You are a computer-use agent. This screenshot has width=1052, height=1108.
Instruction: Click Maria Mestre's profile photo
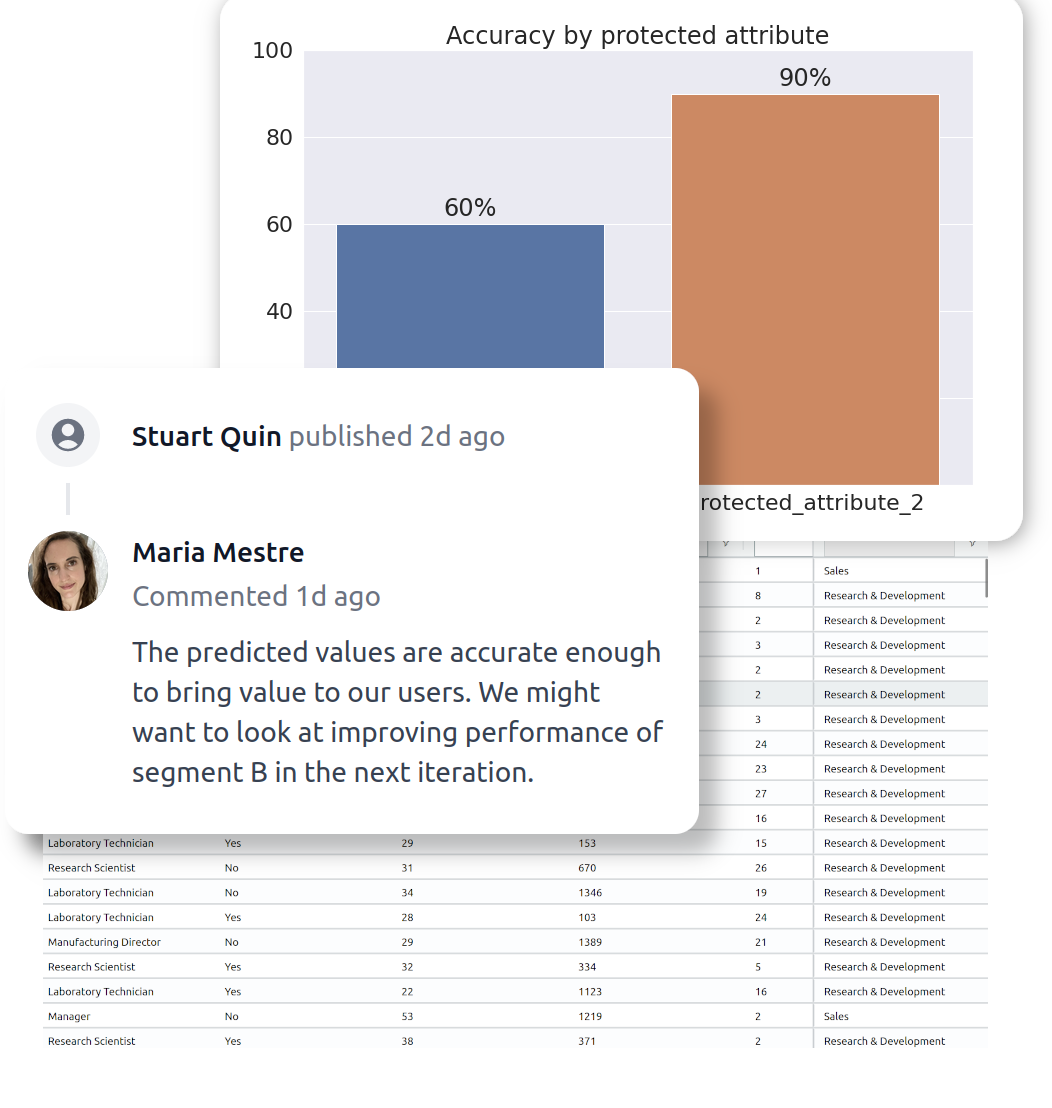coord(68,570)
